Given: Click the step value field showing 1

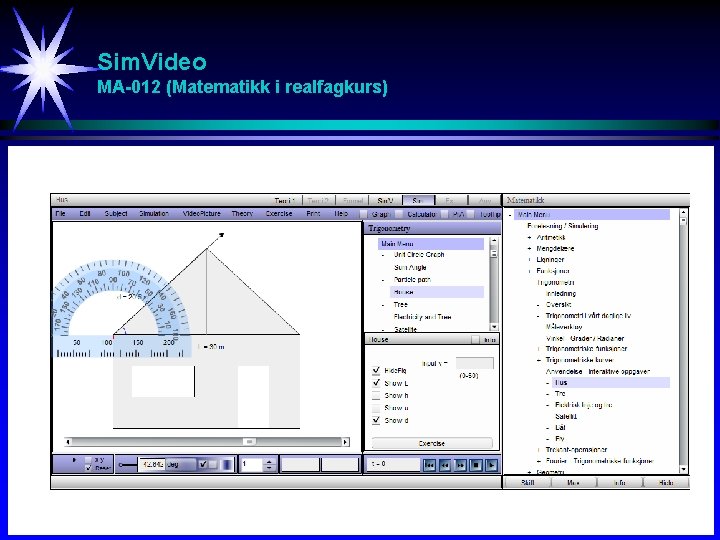Looking at the screenshot, I should pyautogui.click(x=251, y=465).
